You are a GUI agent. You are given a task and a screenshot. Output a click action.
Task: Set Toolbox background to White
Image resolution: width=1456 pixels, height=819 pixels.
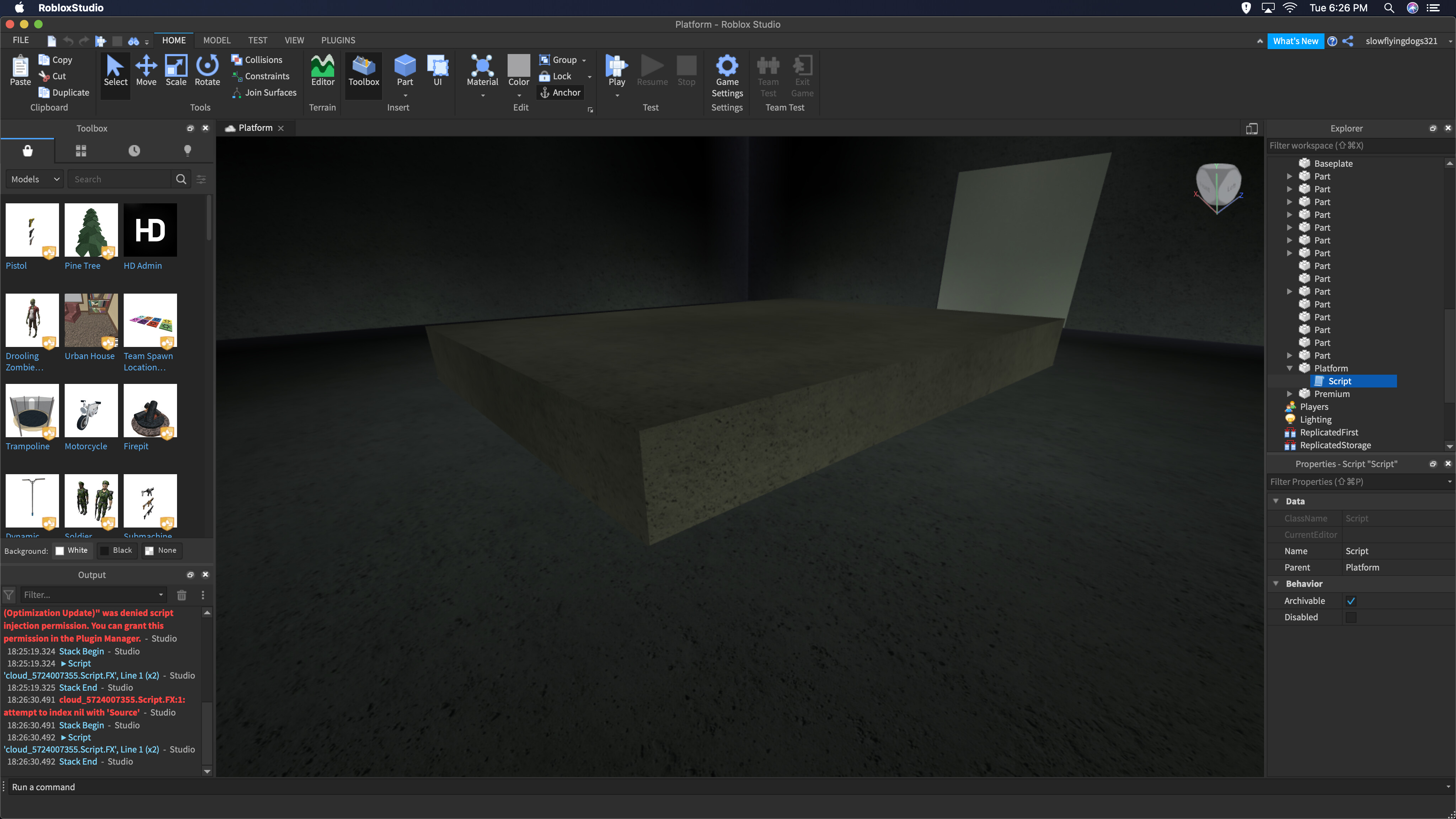72,551
